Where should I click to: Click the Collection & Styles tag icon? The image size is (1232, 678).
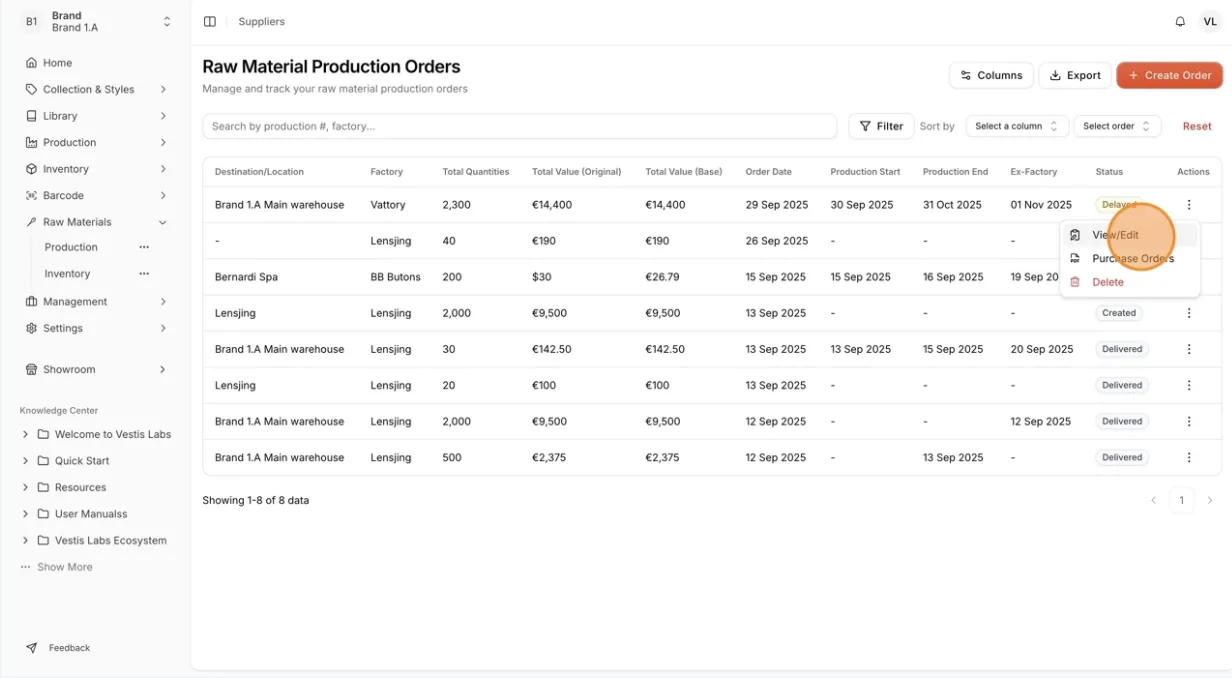click(x=31, y=89)
